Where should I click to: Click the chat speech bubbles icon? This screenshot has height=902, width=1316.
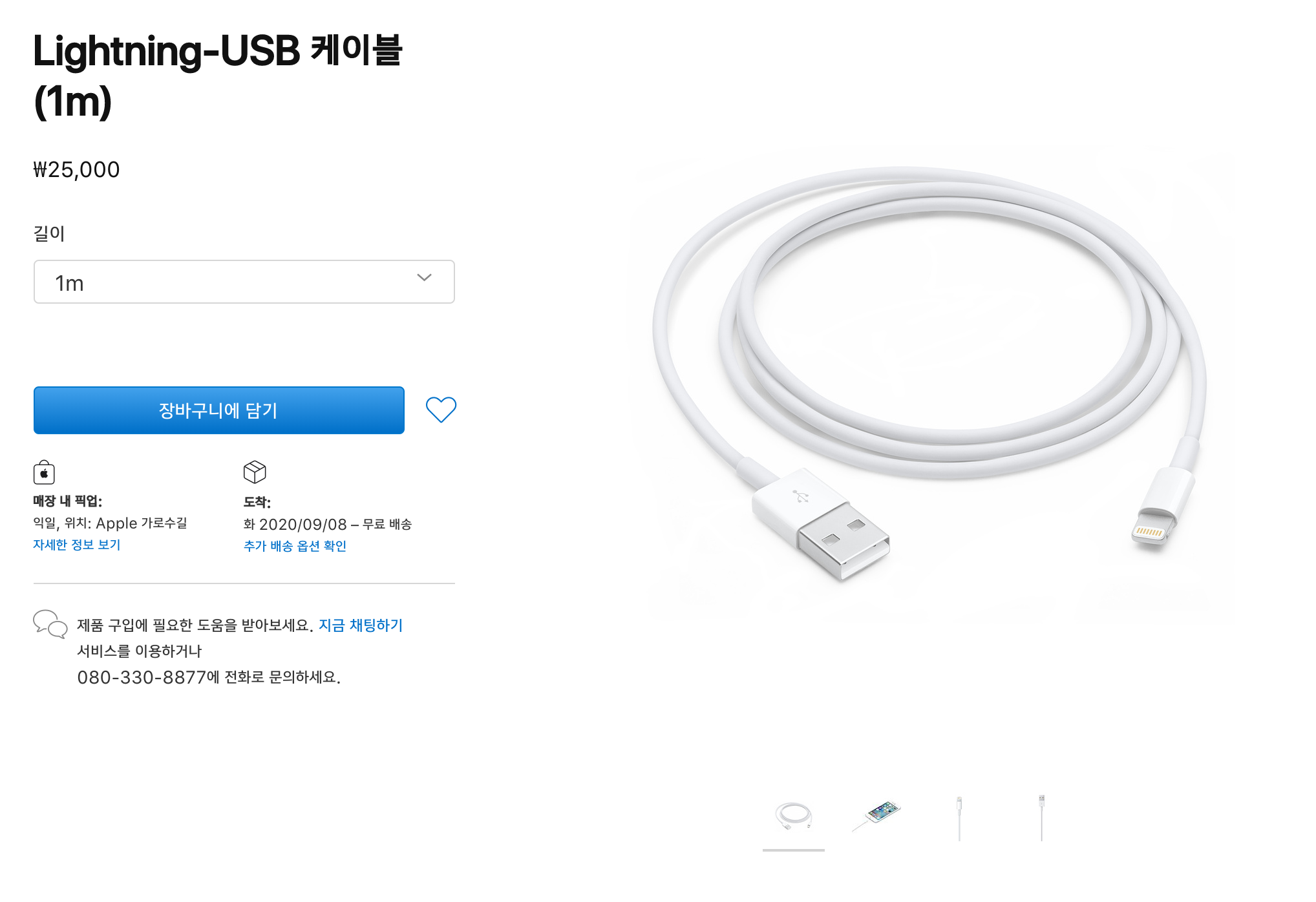tap(50, 624)
